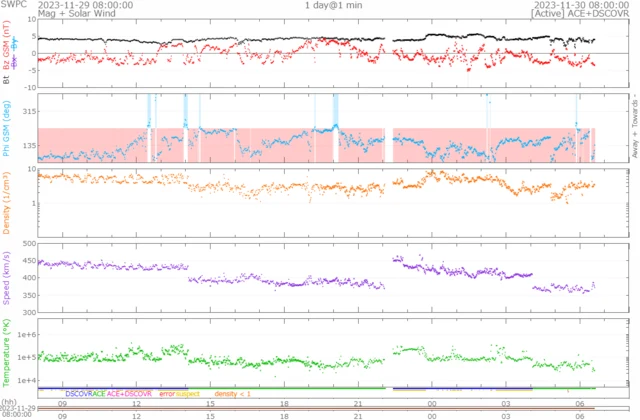The image size is (640, 420).
Task: Select the 1e+6 tick on the Temperature axis
Action: 27,334
